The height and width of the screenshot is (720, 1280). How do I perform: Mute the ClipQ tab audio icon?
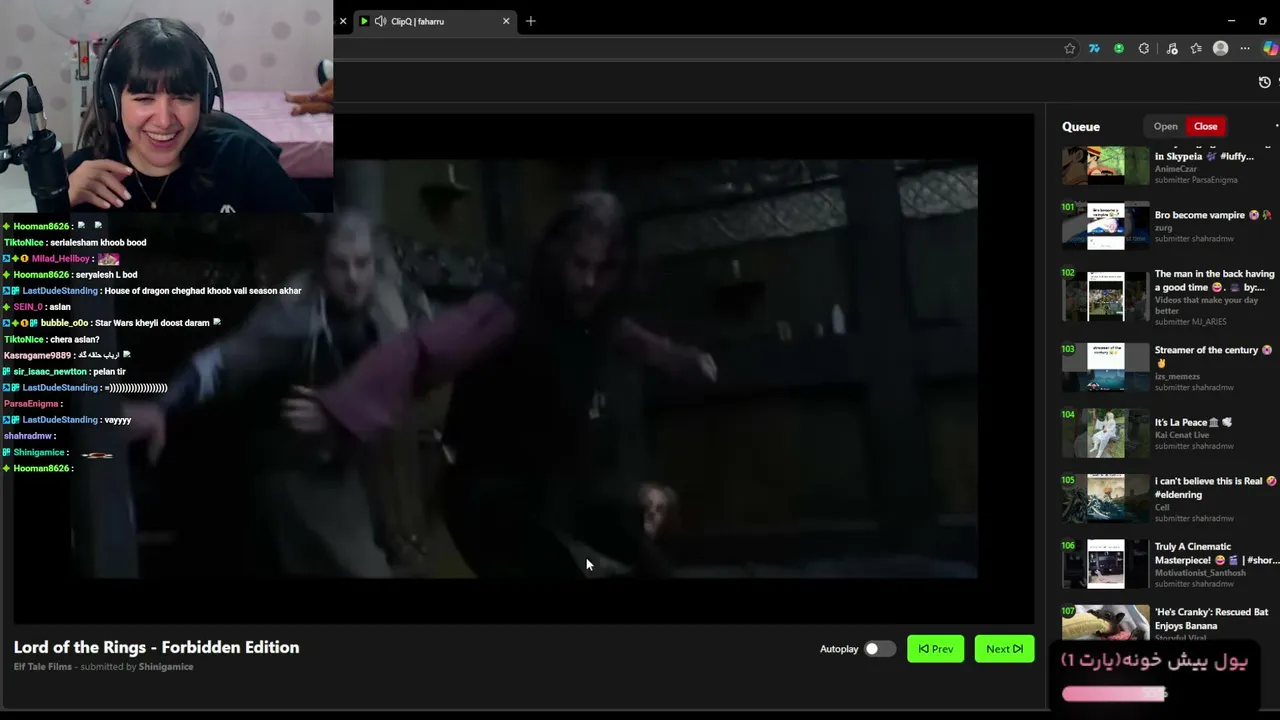point(380,21)
